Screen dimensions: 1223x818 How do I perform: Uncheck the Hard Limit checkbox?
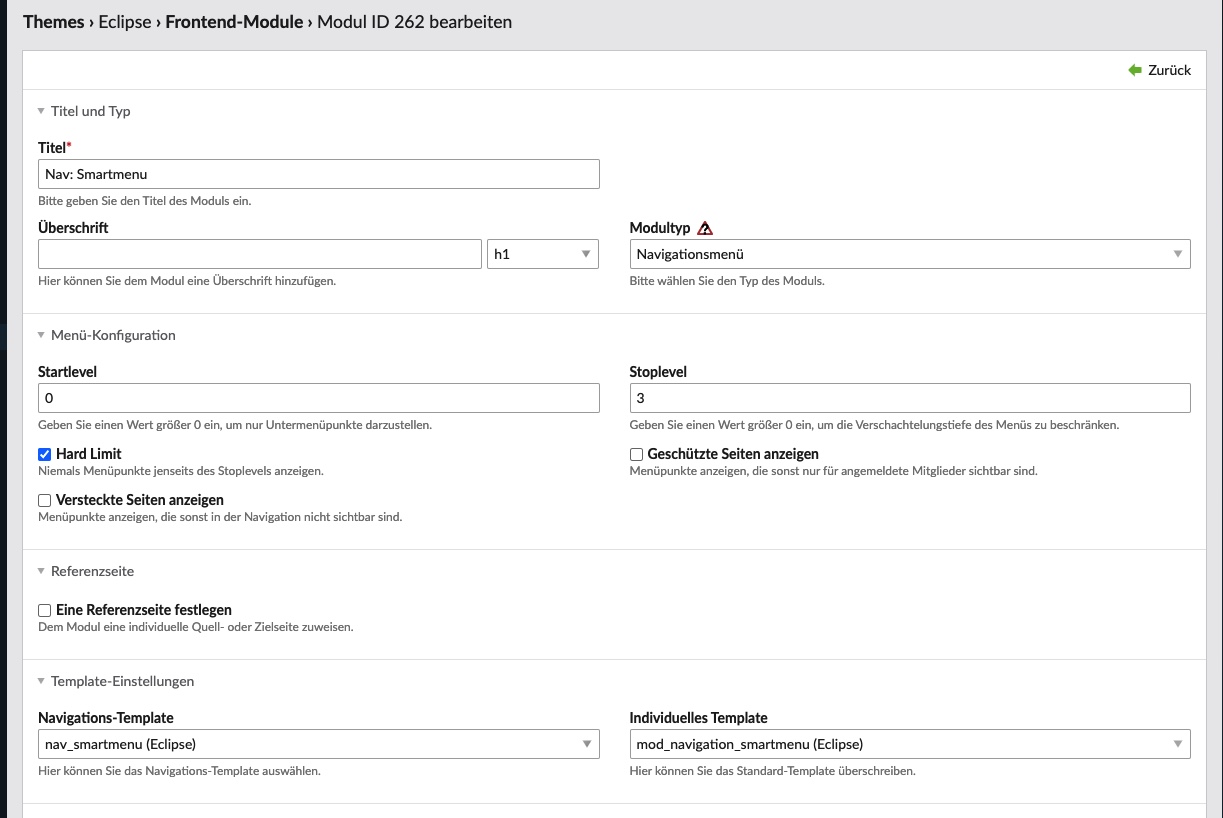point(44,454)
